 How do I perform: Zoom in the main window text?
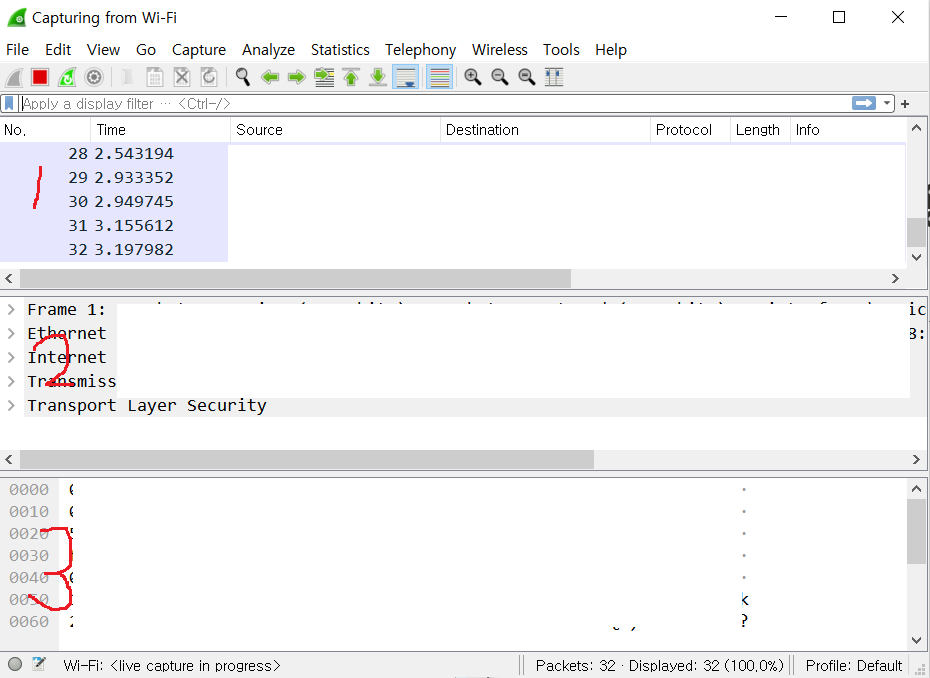(473, 77)
